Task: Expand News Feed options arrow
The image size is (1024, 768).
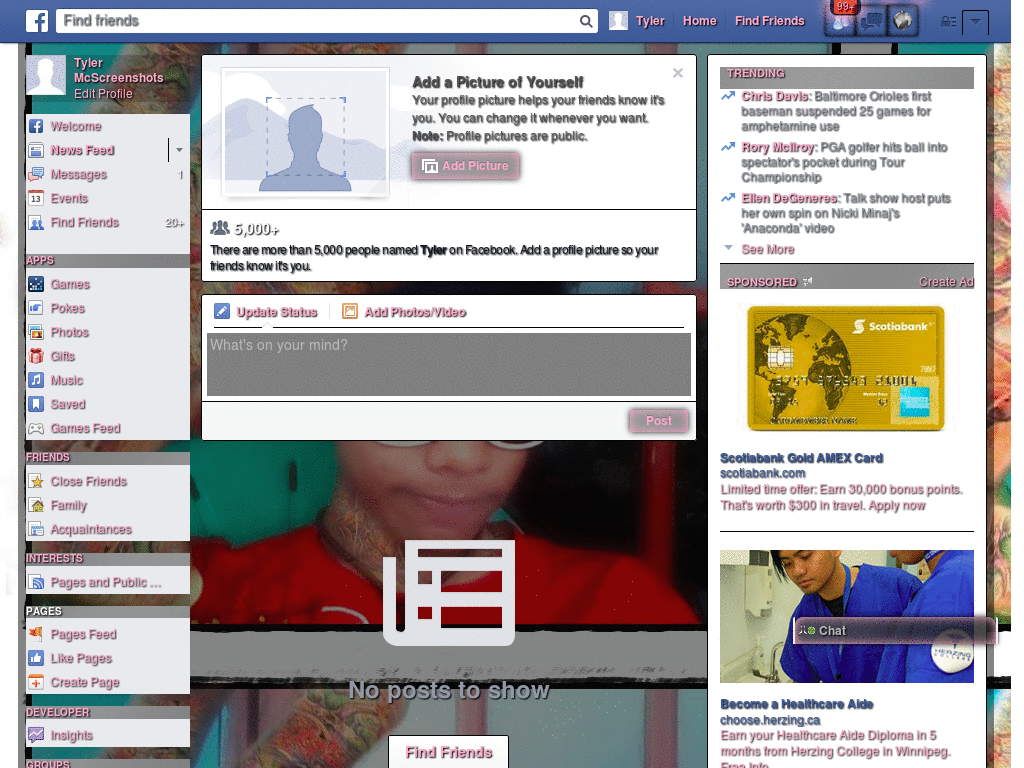Action: [x=179, y=150]
